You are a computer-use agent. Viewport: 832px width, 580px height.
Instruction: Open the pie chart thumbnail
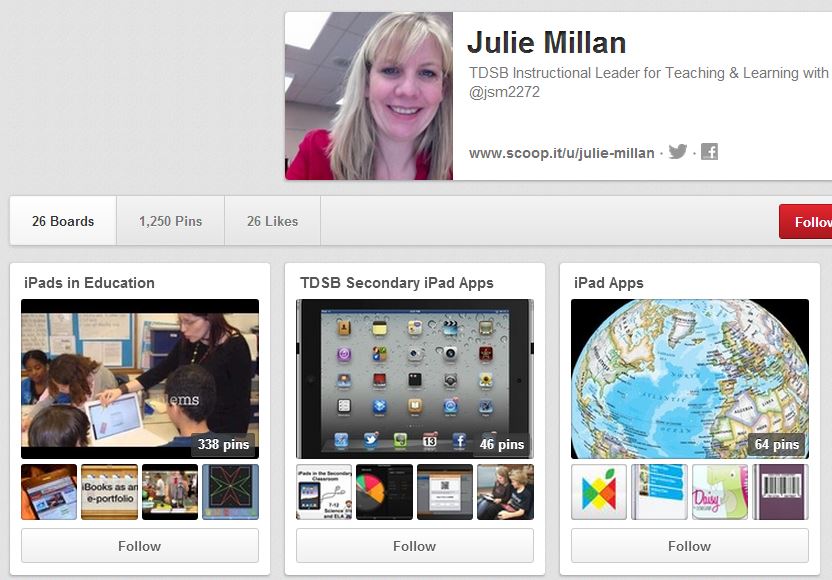pyautogui.click(x=384, y=492)
